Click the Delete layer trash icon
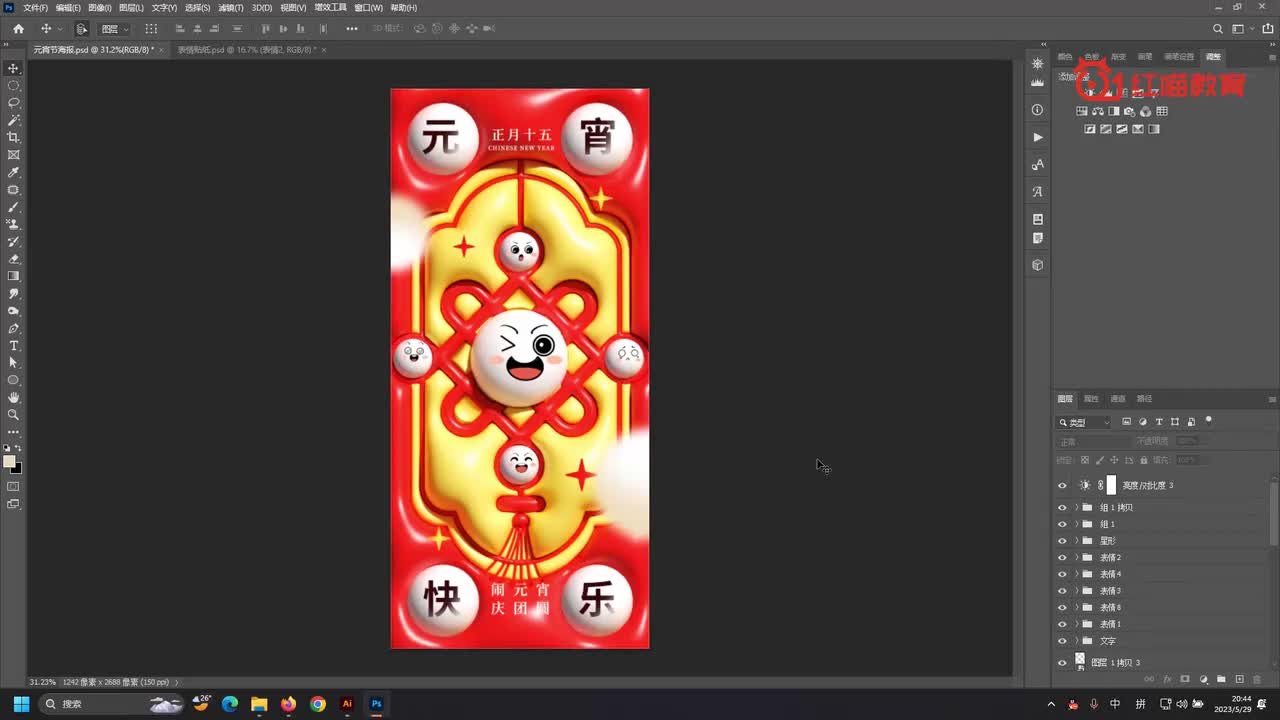 coord(1257,679)
